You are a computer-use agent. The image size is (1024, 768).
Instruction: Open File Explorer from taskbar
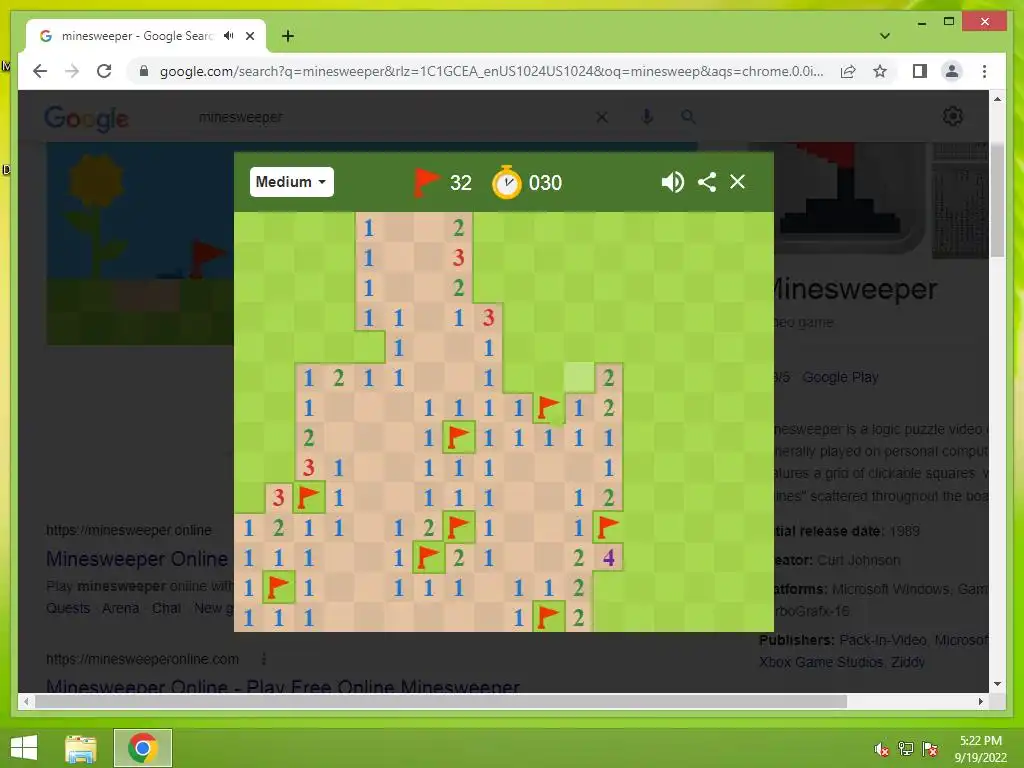pyautogui.click(x=81, y=748)
